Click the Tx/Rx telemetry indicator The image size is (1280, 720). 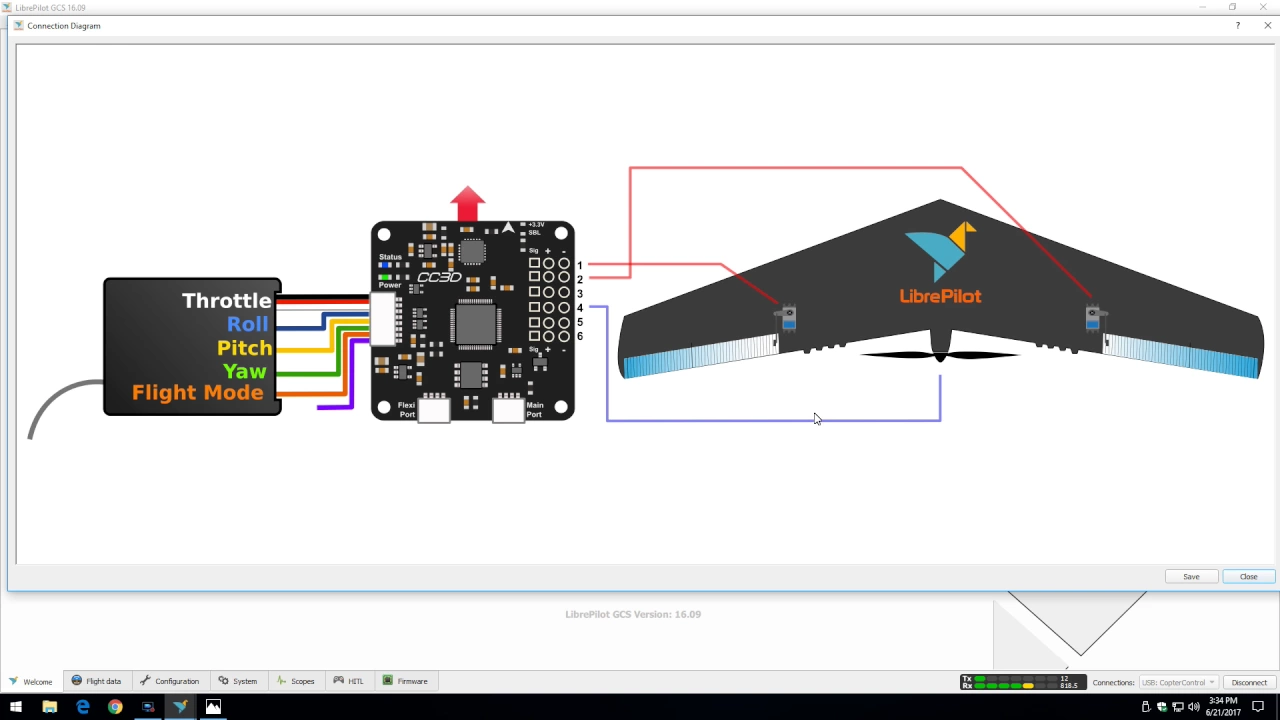[x=1021, y=682]
